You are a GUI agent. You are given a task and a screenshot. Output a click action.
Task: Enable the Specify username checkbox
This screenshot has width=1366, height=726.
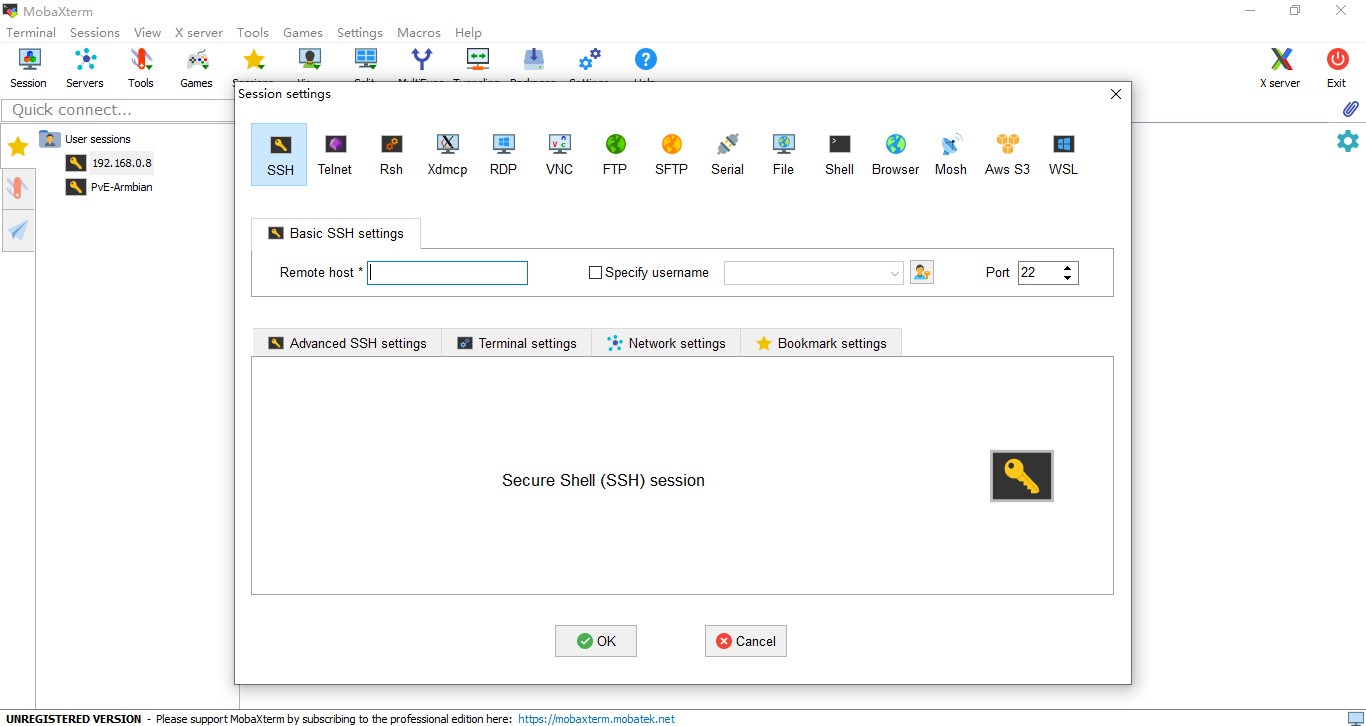coord(596,273)
